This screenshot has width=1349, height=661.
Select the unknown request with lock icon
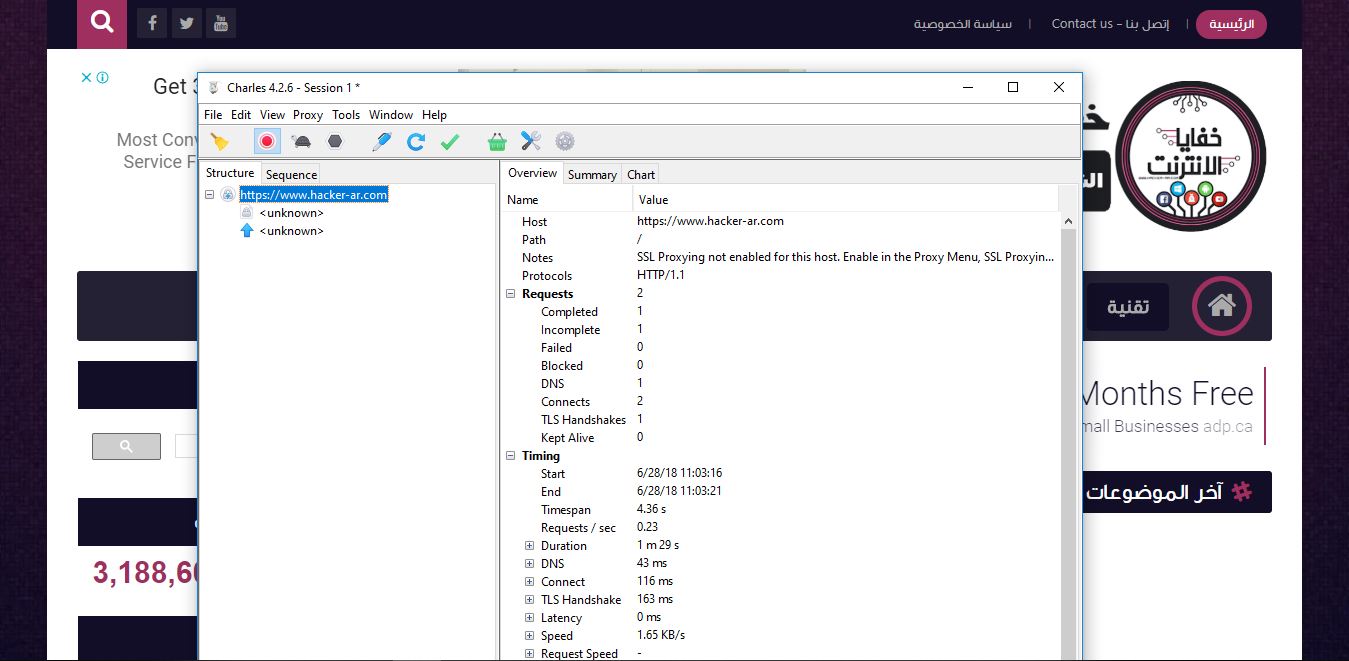click(x=291, y=213)
